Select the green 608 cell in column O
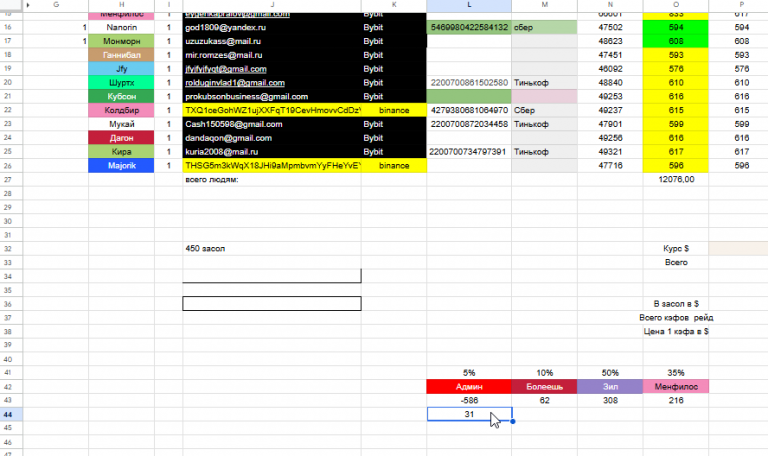The height and width of the screenshot is (456, 768). [x=675, y=41]
